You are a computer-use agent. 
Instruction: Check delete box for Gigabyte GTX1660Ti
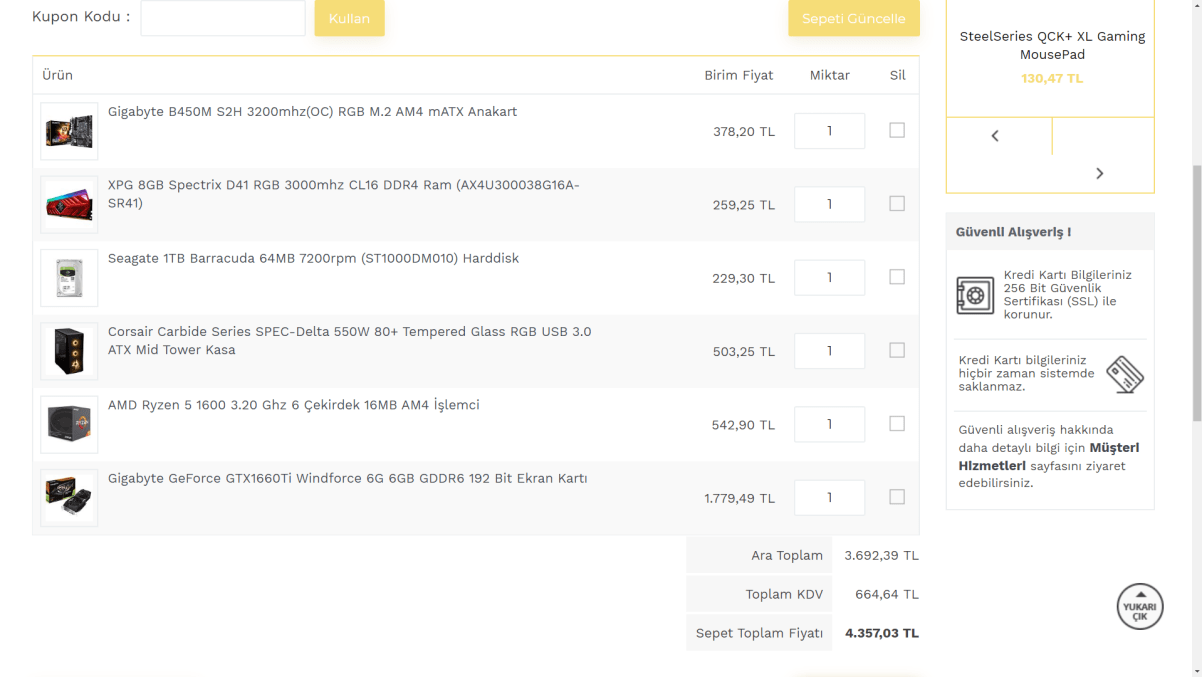point(897,497)
